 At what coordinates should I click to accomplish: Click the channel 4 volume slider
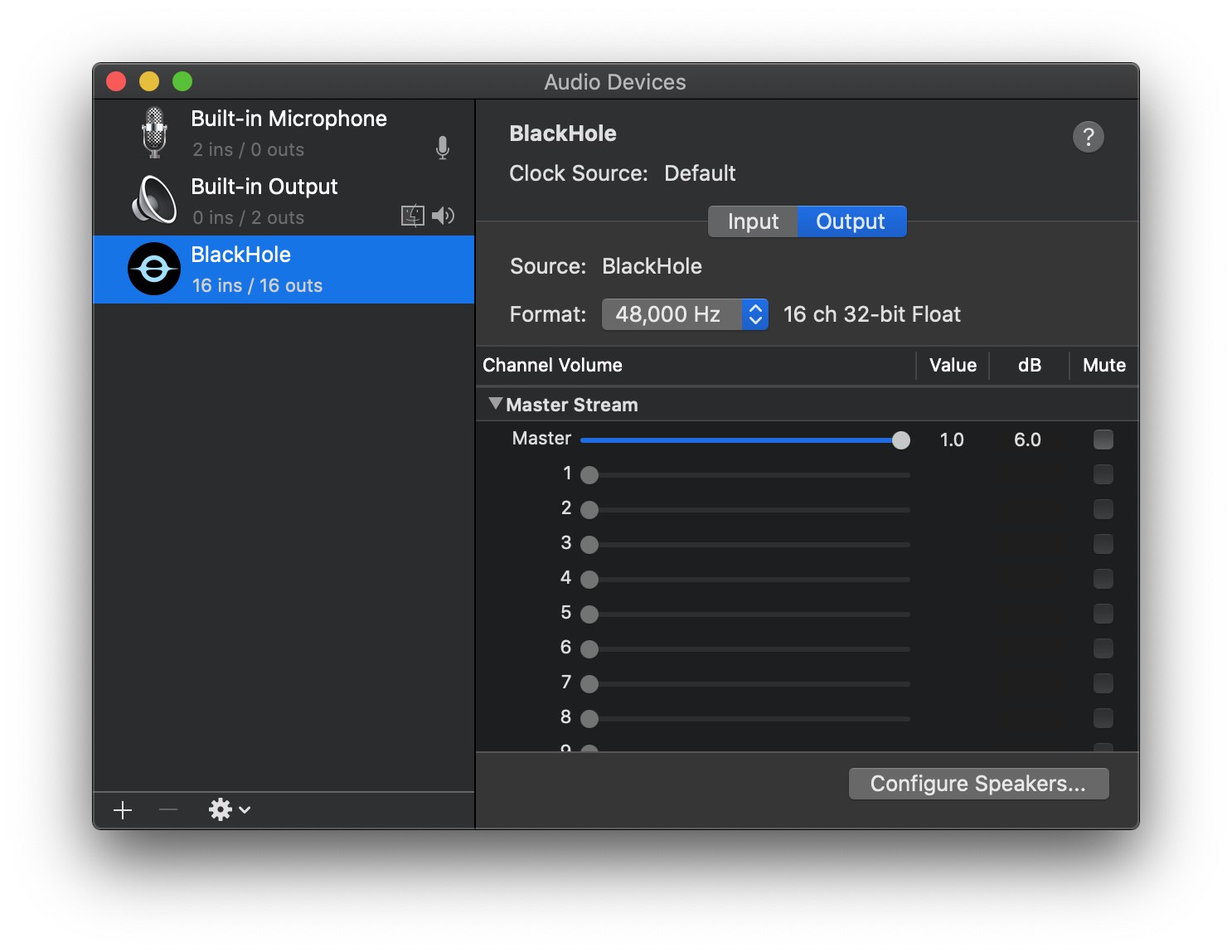[x=745, y=580]
